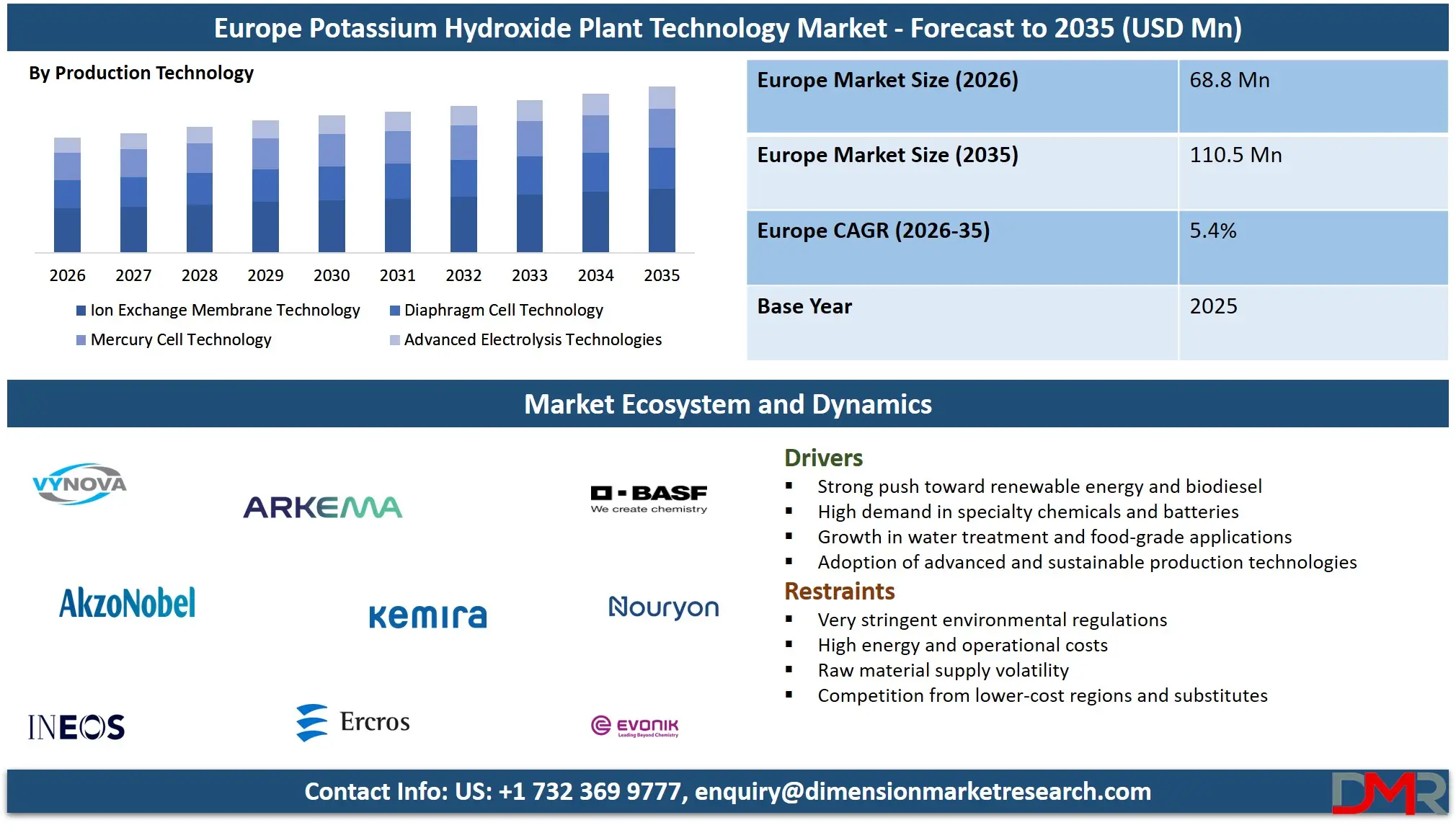Viewport: 1456px width, 833px height.
Task: Toggle Diaphragm Cell Technology legend item
Action: point(503,310)
